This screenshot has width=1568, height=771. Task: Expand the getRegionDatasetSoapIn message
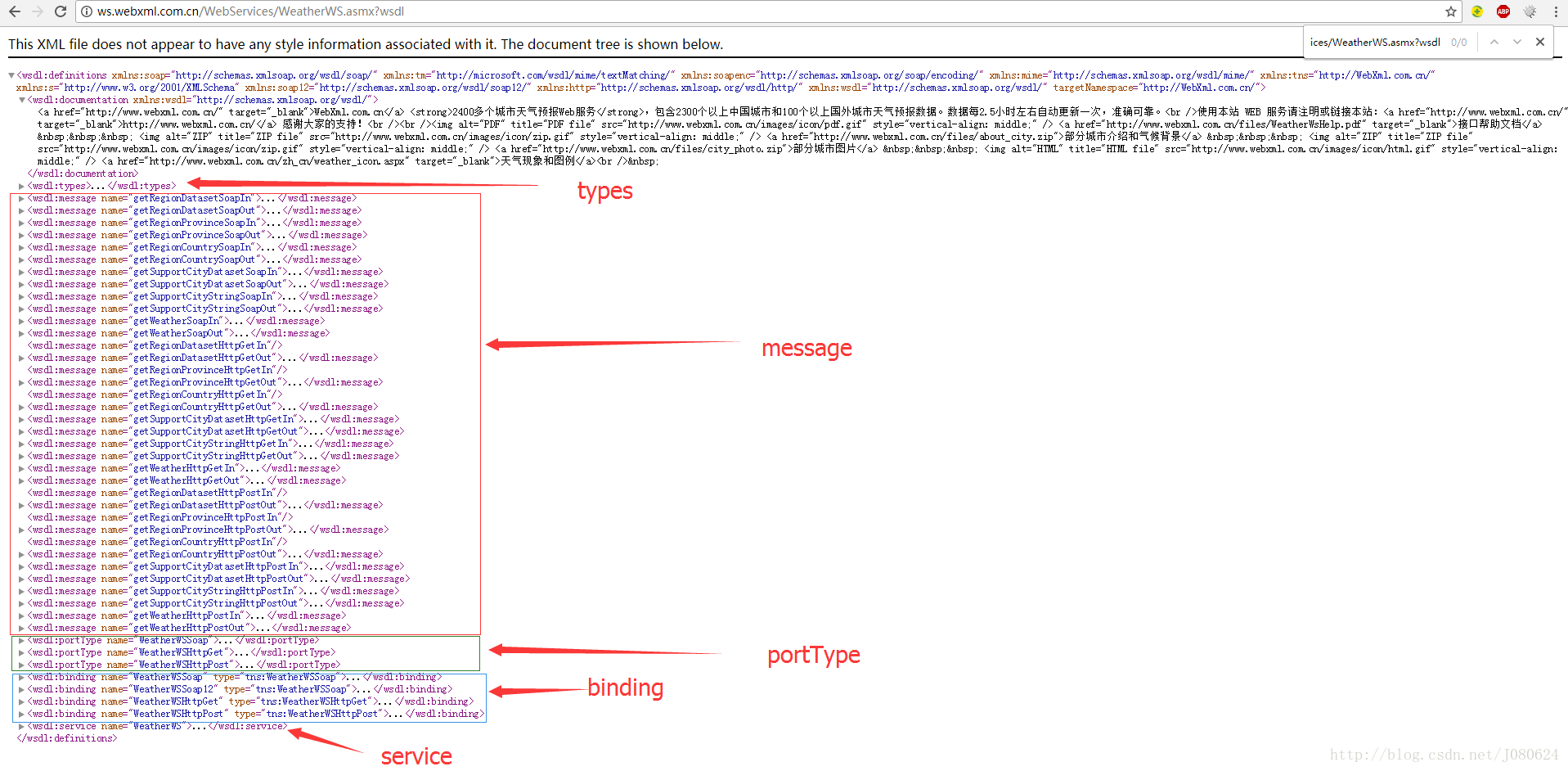(x=22, y=198)
